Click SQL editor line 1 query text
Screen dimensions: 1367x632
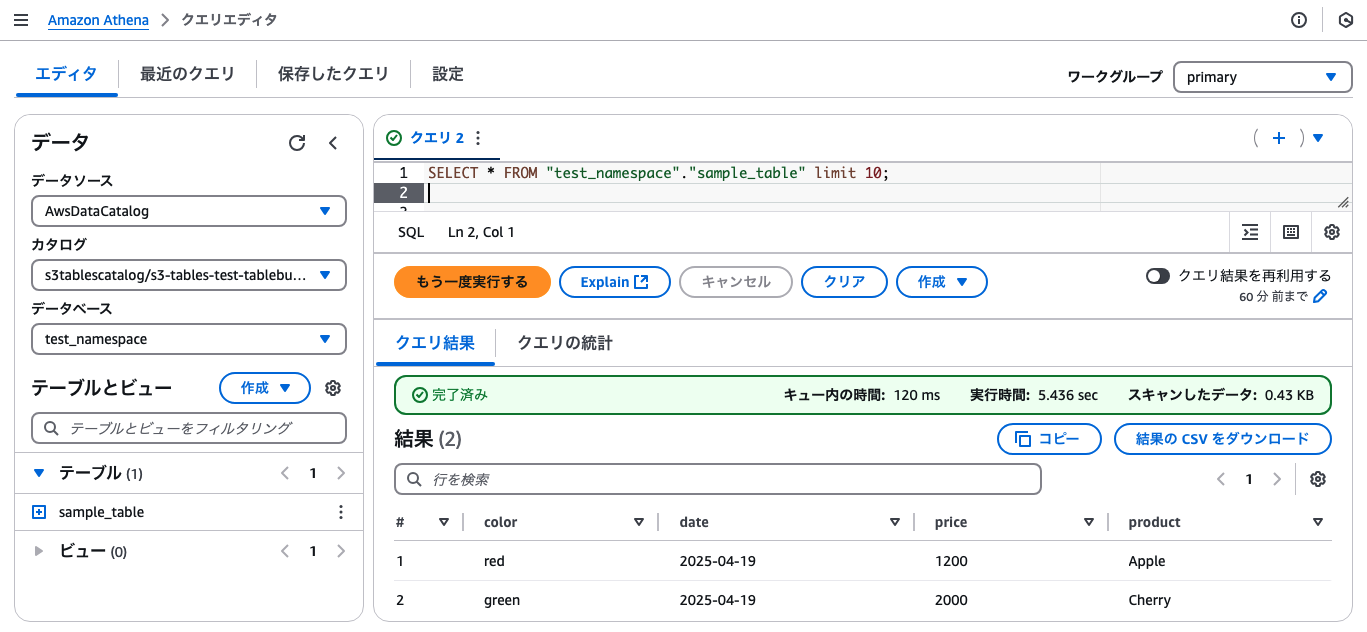pos(658,173)
